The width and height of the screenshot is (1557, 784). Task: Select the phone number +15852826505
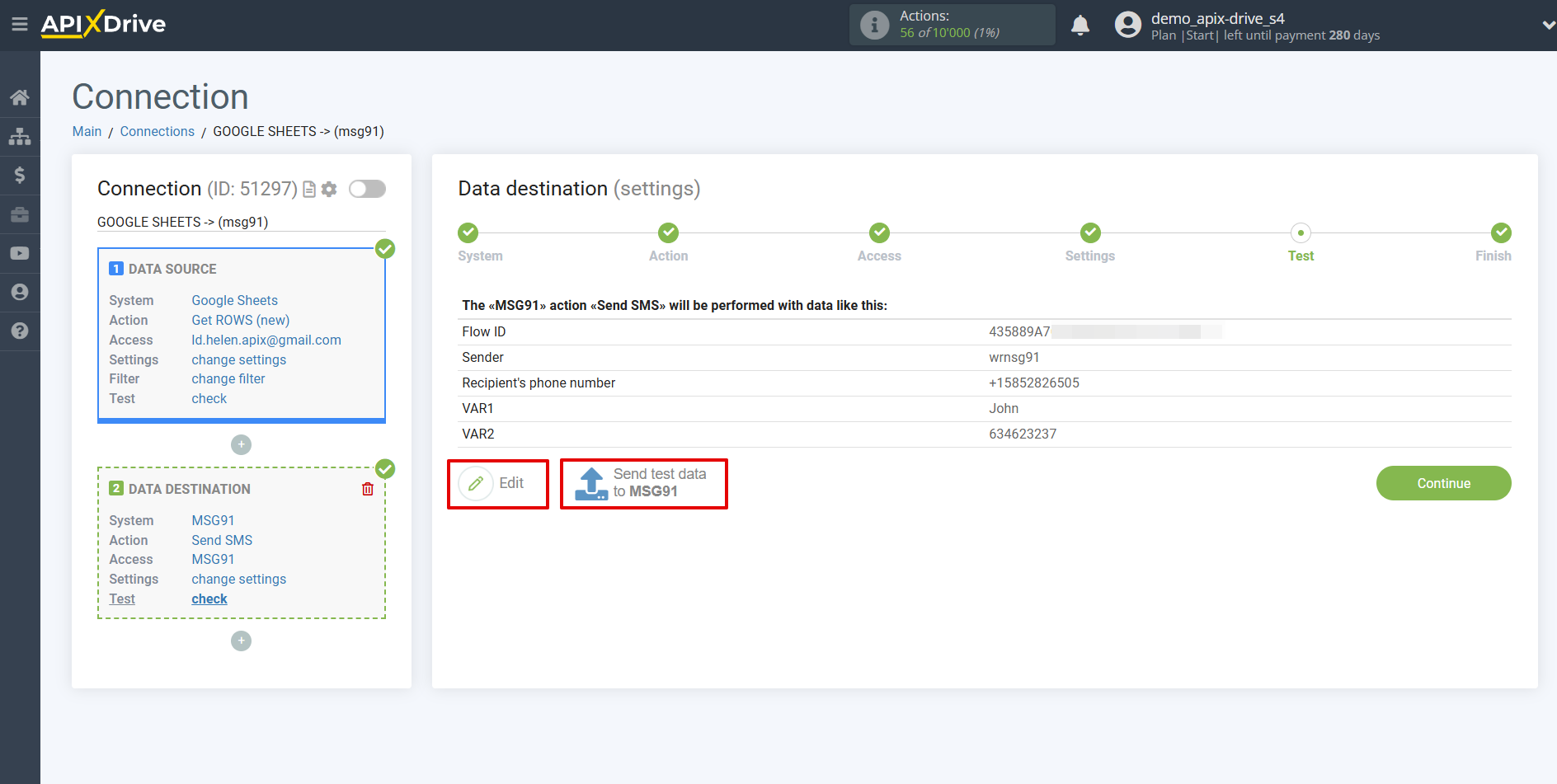click(1034, 383)
